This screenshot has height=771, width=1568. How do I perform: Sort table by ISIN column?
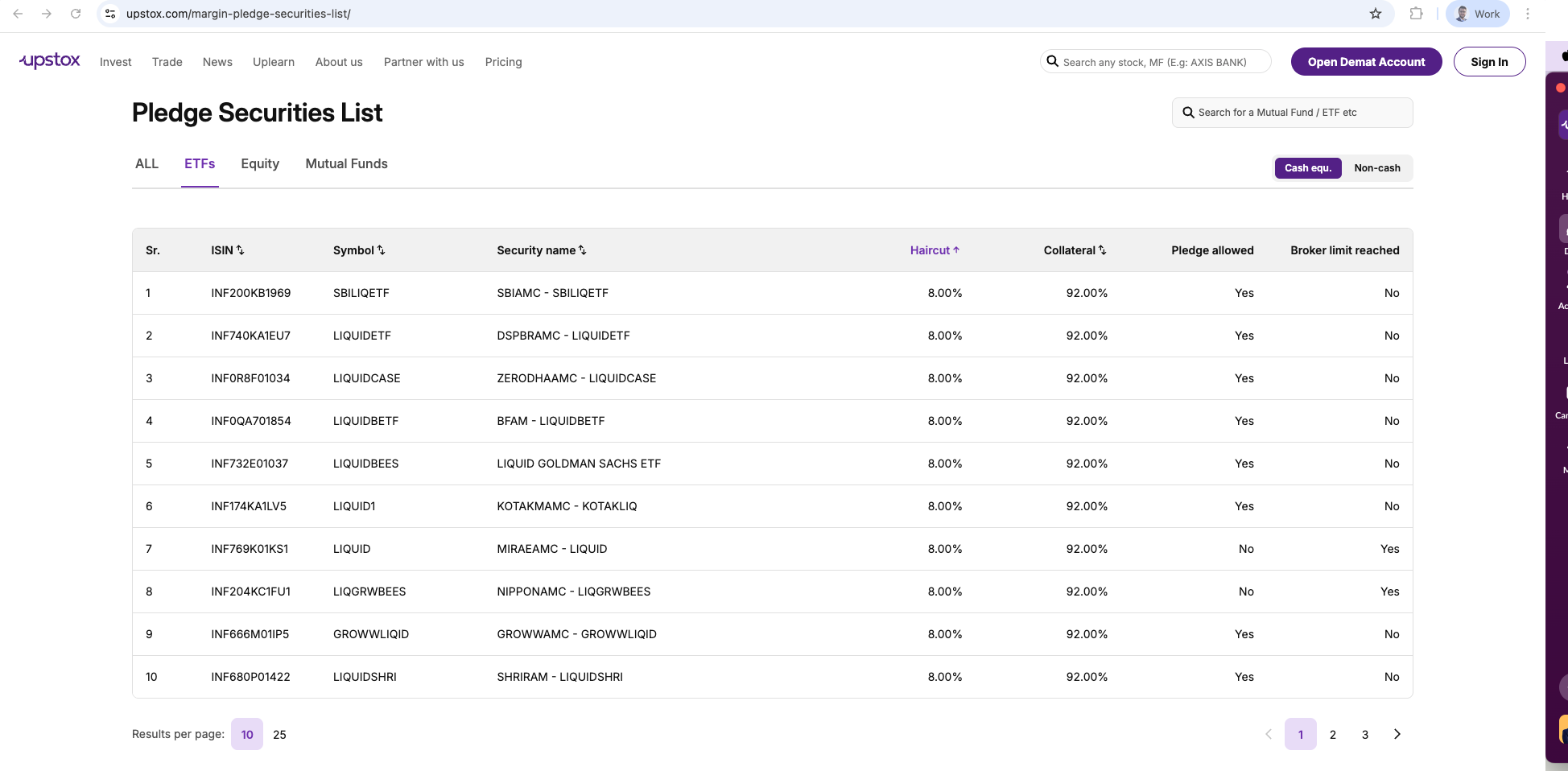[x=228, y=250]
